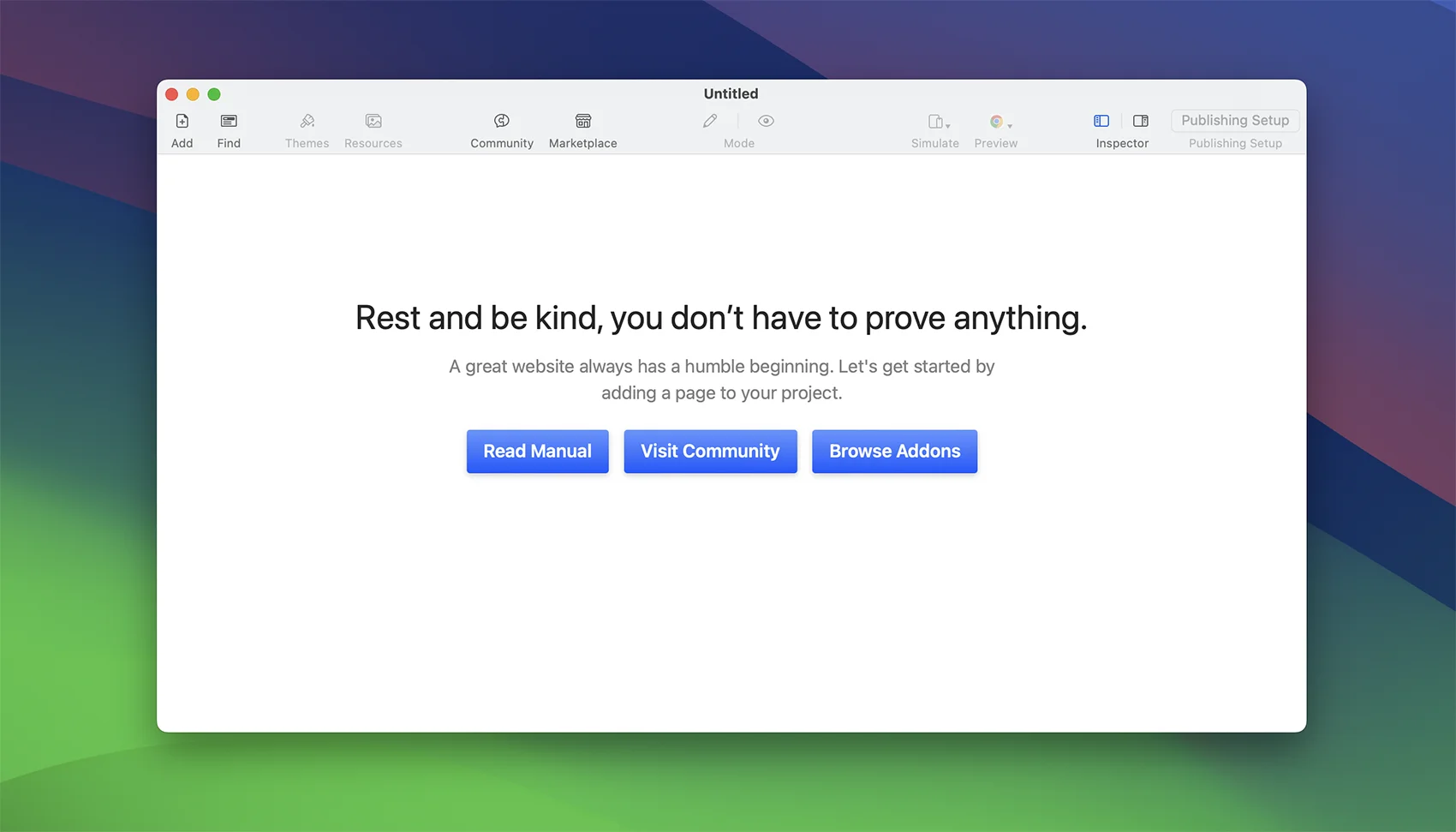
Task: Open the Preview browser dropdown
Action: (x=1000, y=122)
